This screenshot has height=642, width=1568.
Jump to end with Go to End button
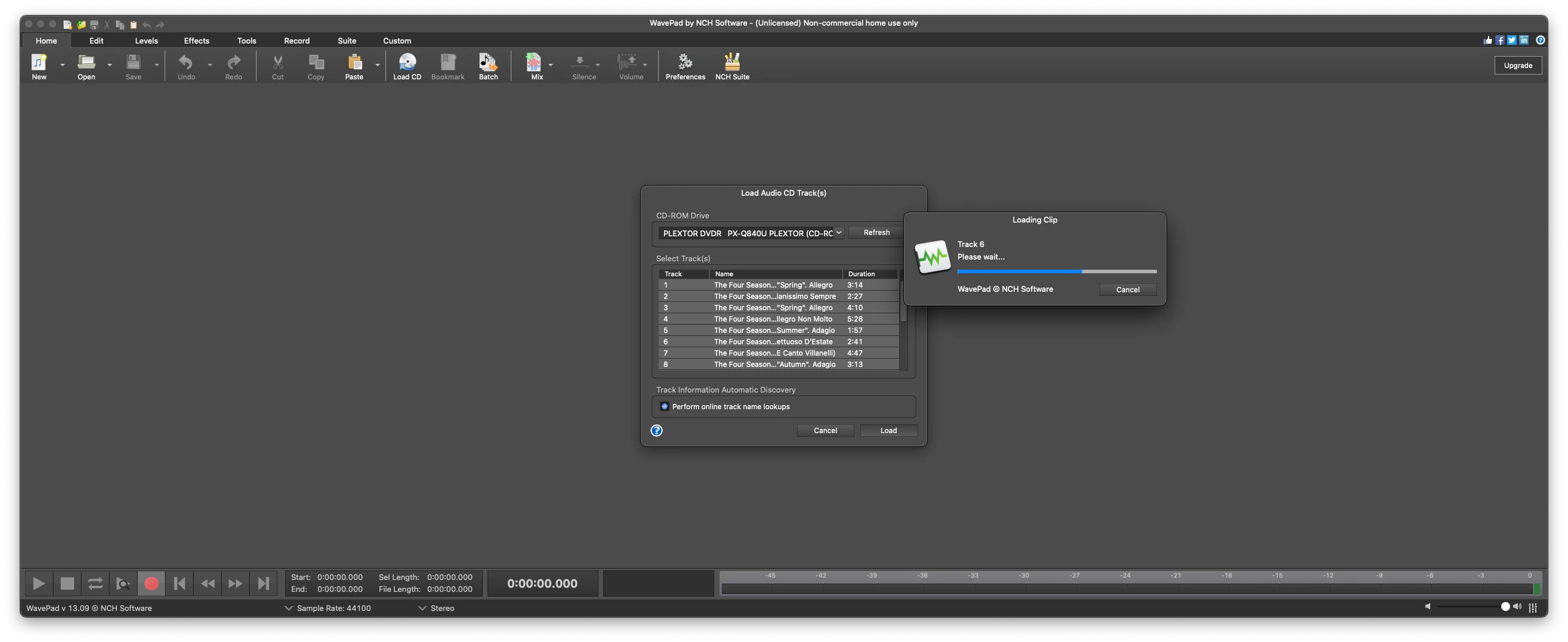point(263,583)
